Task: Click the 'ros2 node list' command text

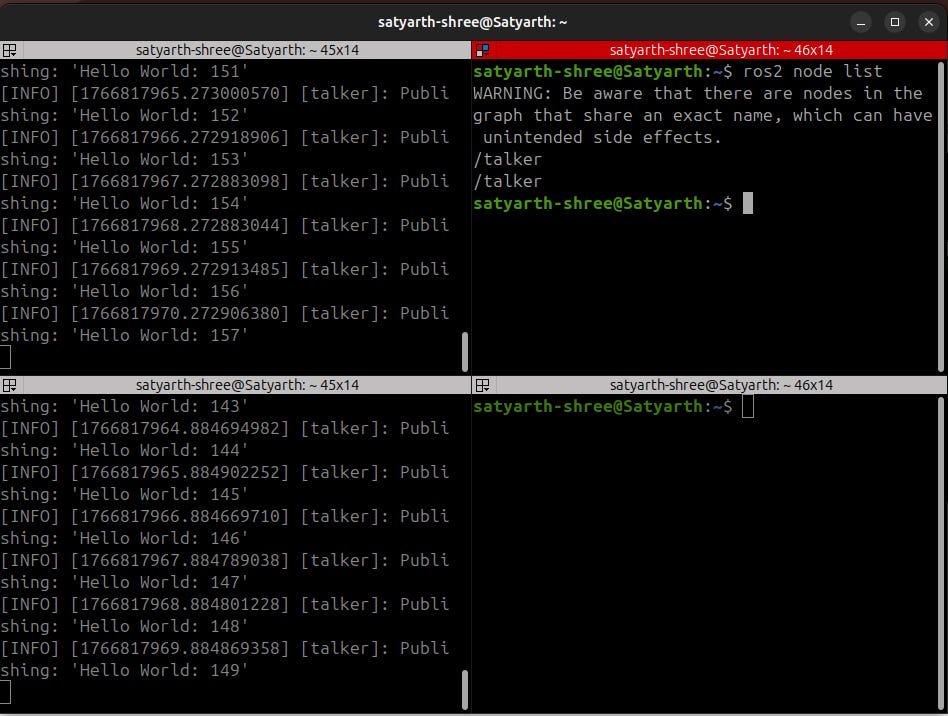Action: tap(813, 71)
